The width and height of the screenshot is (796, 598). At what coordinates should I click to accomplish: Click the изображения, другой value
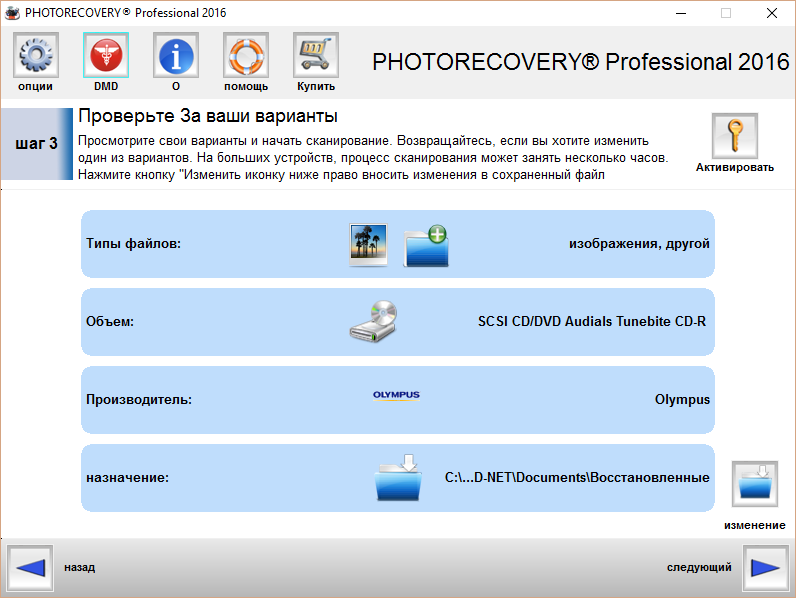point(639,244)
